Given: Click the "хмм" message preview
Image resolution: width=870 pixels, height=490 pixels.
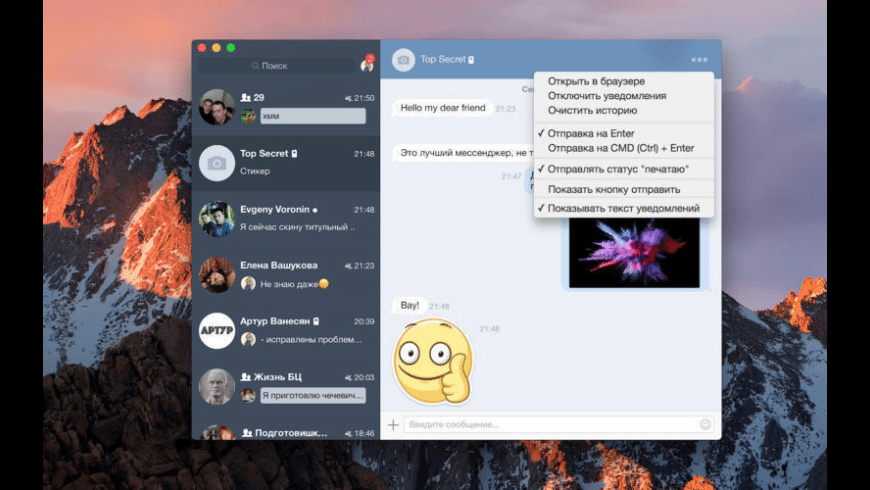Looking at the screenshot, I should click(x=313, y=116).
